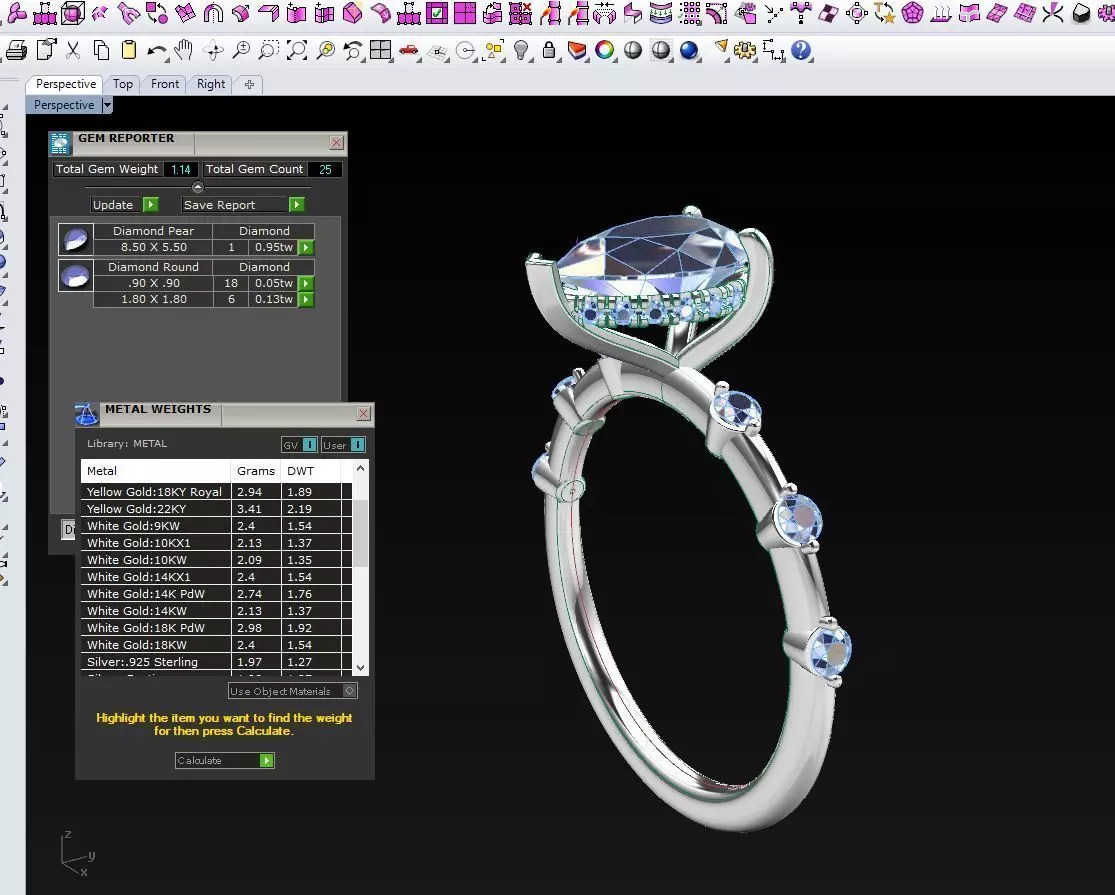Select the White Gold:9KW row
This screenshot has width=1115, height=895.
(x=217, y=526)
